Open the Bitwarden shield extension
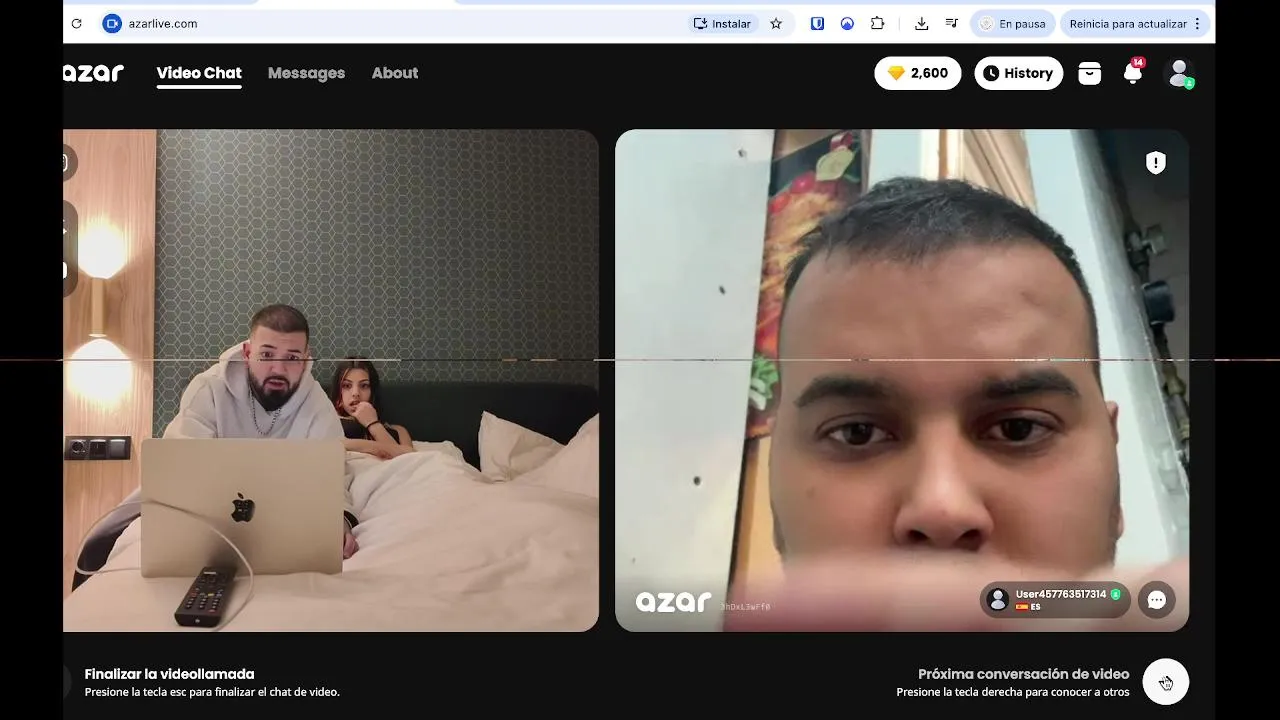Screen dimensions: 1280x720 pyautogui.click(x=817, y=23)
